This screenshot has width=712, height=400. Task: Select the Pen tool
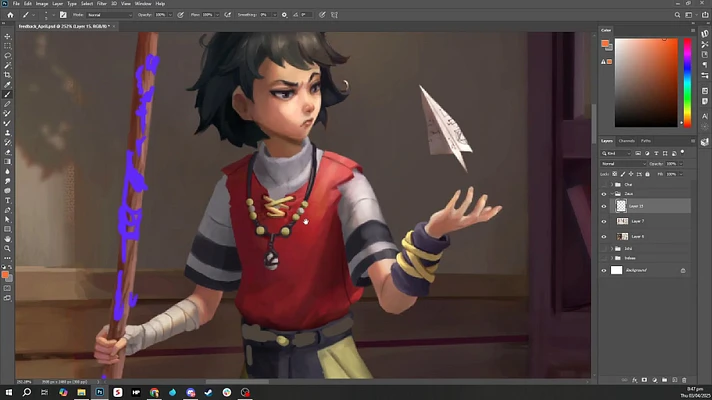click(7, 210)
